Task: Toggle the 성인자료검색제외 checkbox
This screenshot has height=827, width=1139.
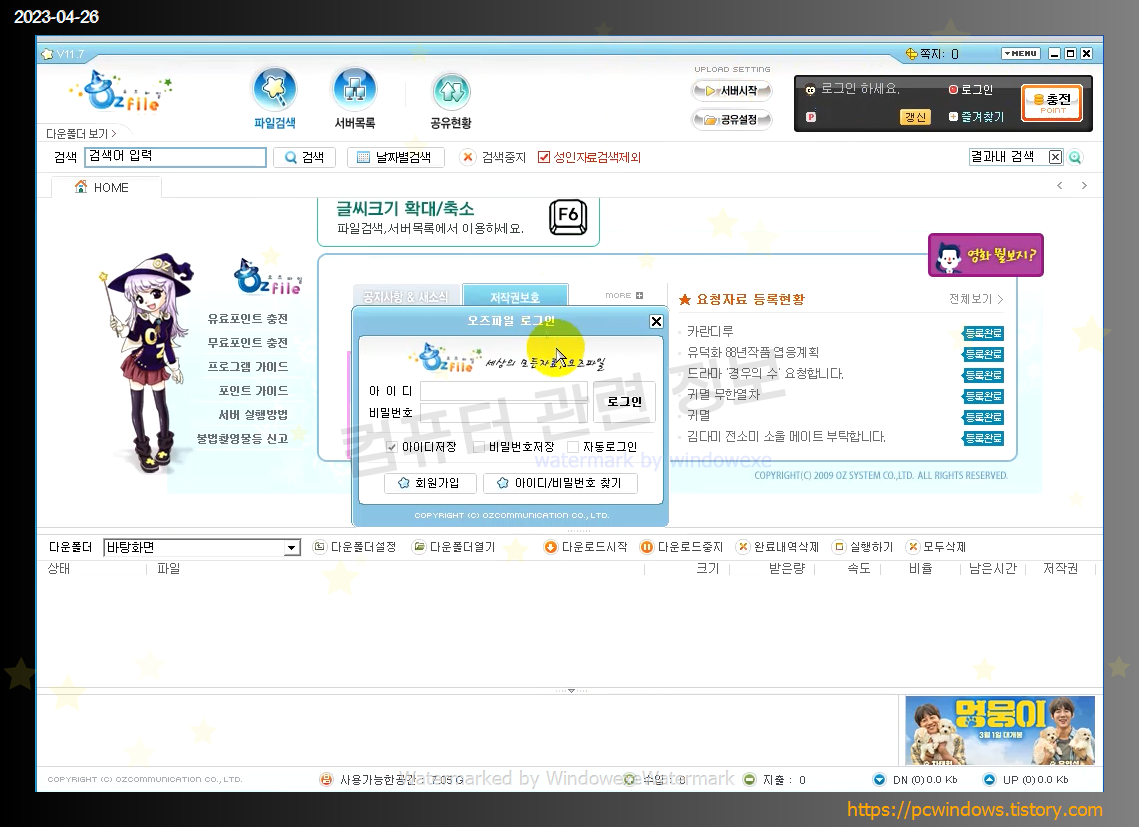Action: pos(543,157)
